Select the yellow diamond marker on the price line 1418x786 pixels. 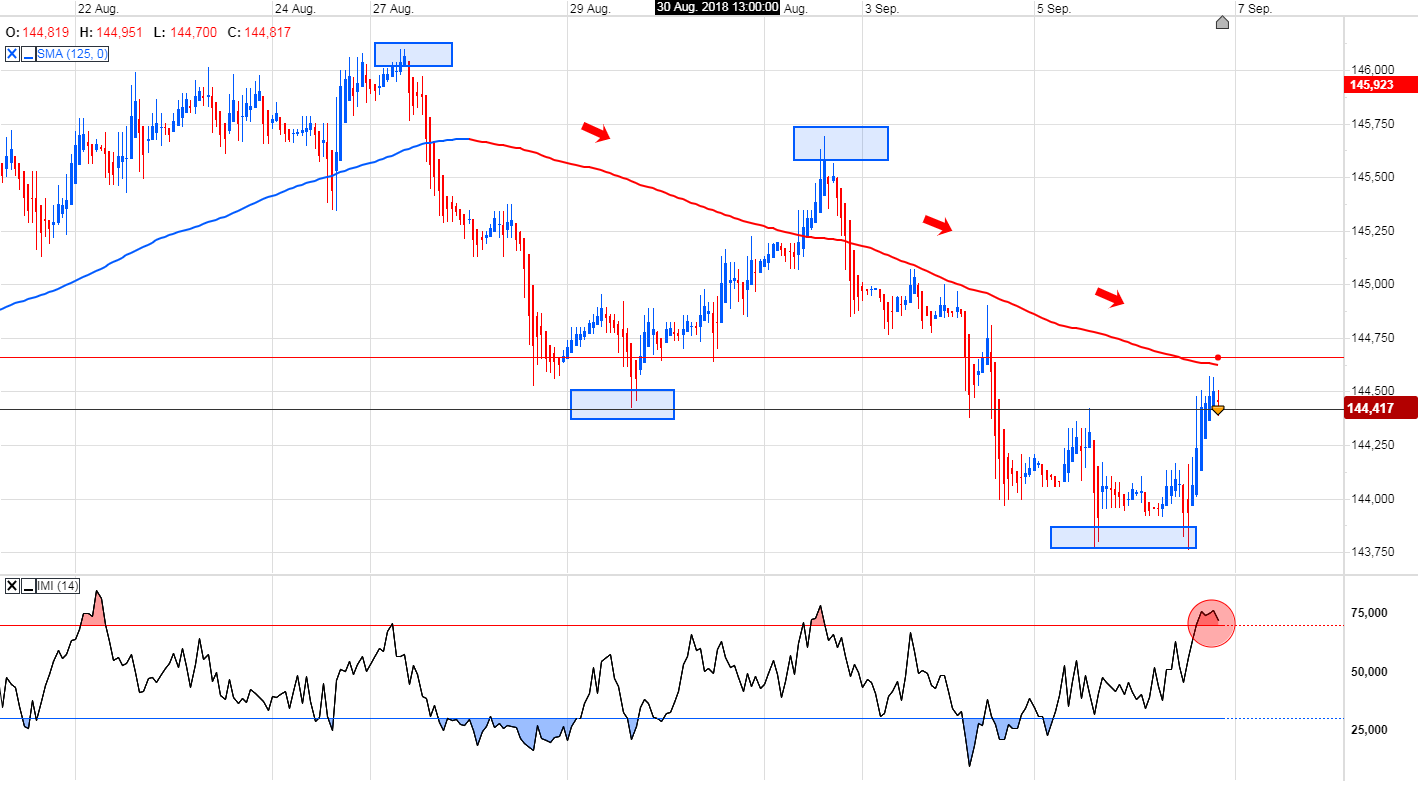pyautogui.click(x=1218, y=408)
